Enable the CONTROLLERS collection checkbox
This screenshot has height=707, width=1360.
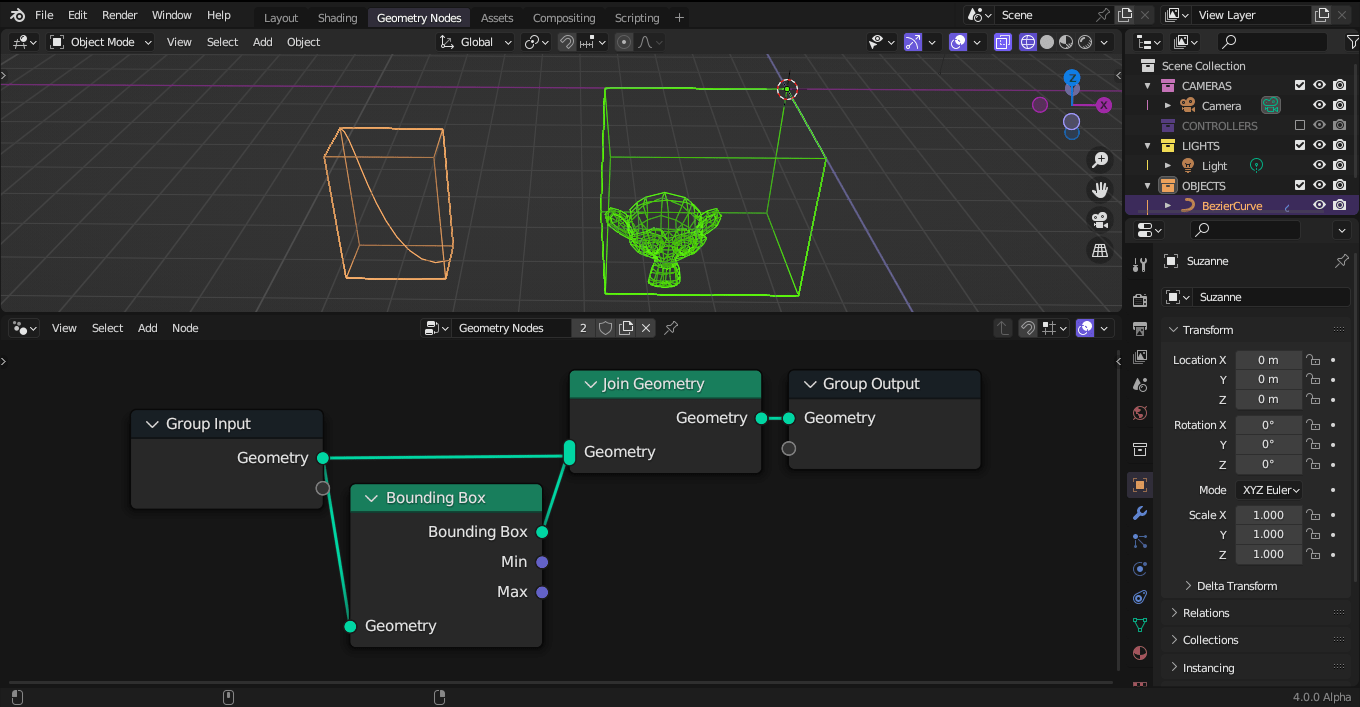click(x=1300, y=124)
